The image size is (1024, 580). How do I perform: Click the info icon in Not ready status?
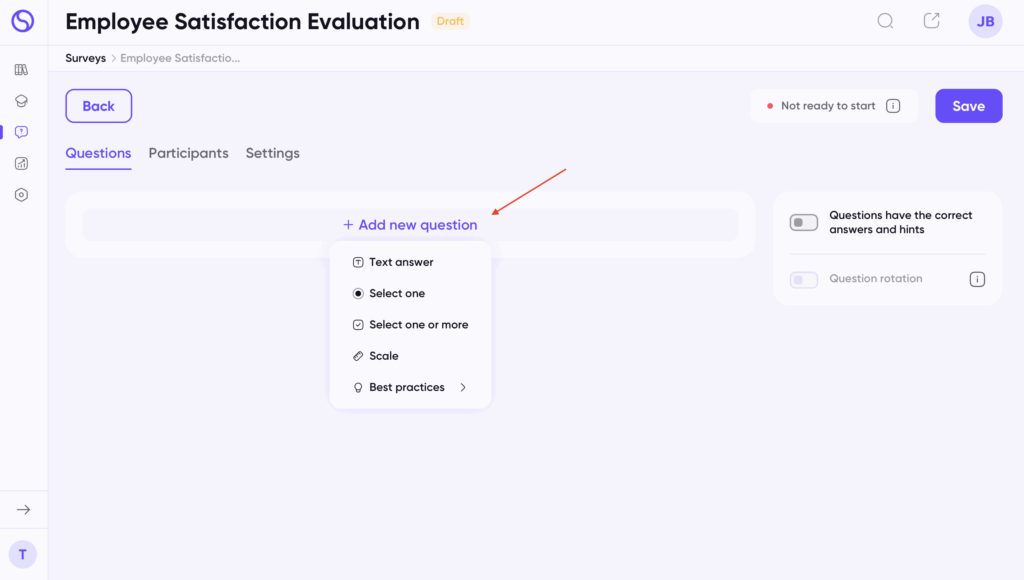(x=893, y=106)
